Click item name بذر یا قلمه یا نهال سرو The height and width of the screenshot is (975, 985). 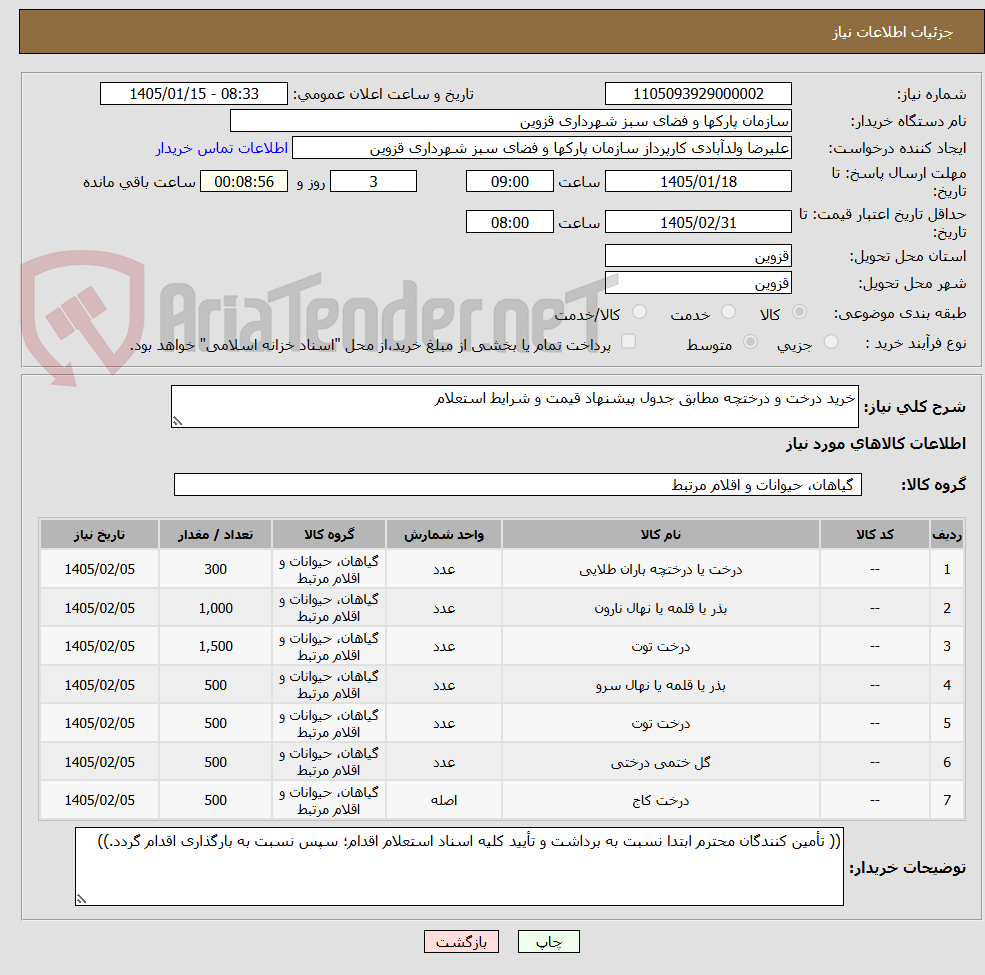(x=660, y=685)
